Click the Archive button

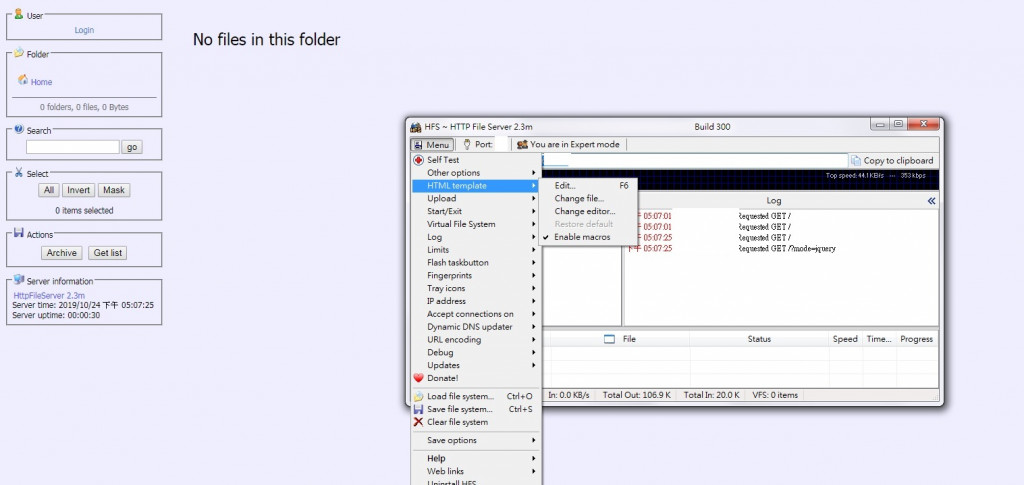pyautogui.click(x=62, y=253)
